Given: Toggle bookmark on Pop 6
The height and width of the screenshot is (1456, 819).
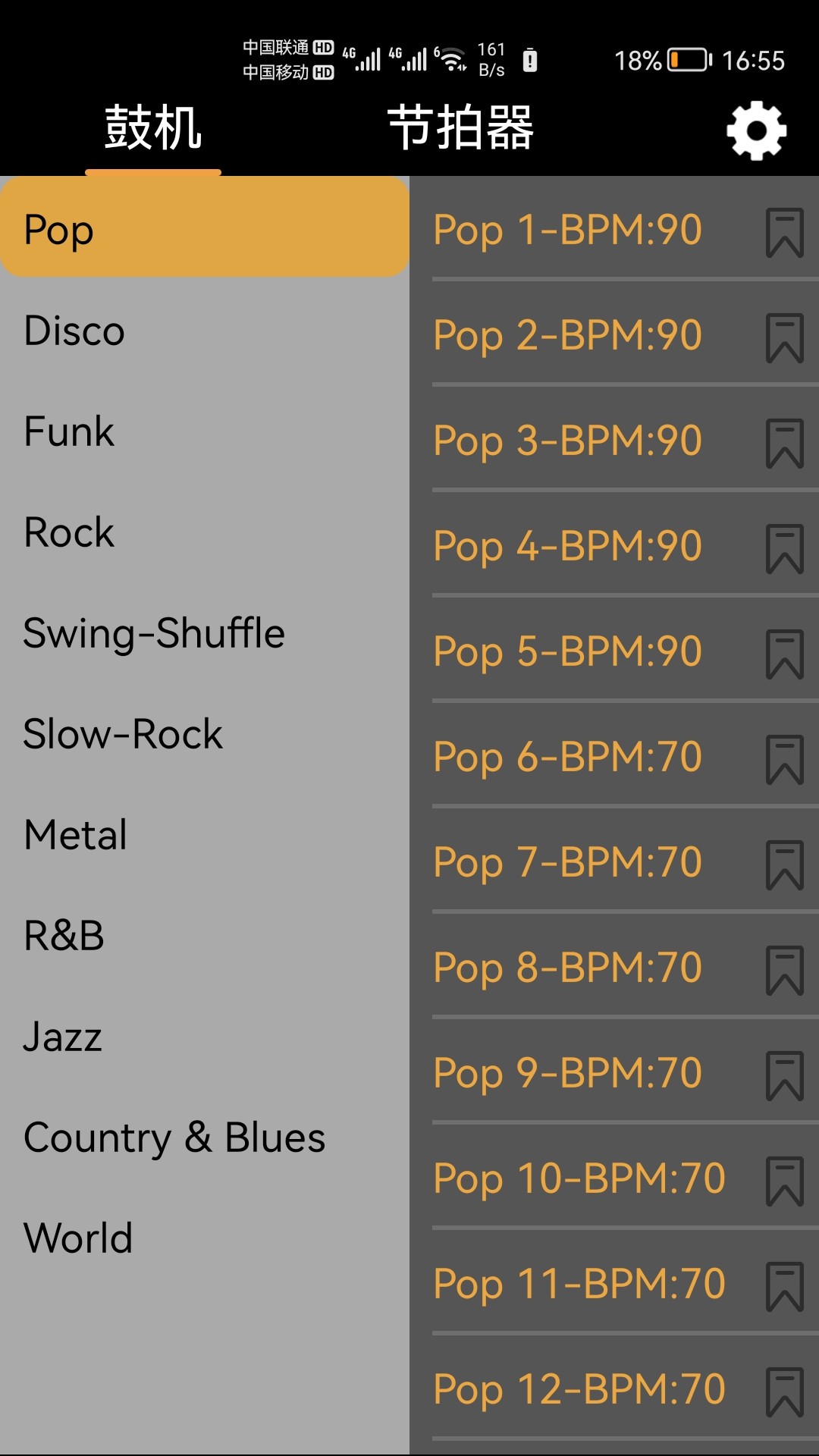Looking at the screenshot, I should coord(784,760).
